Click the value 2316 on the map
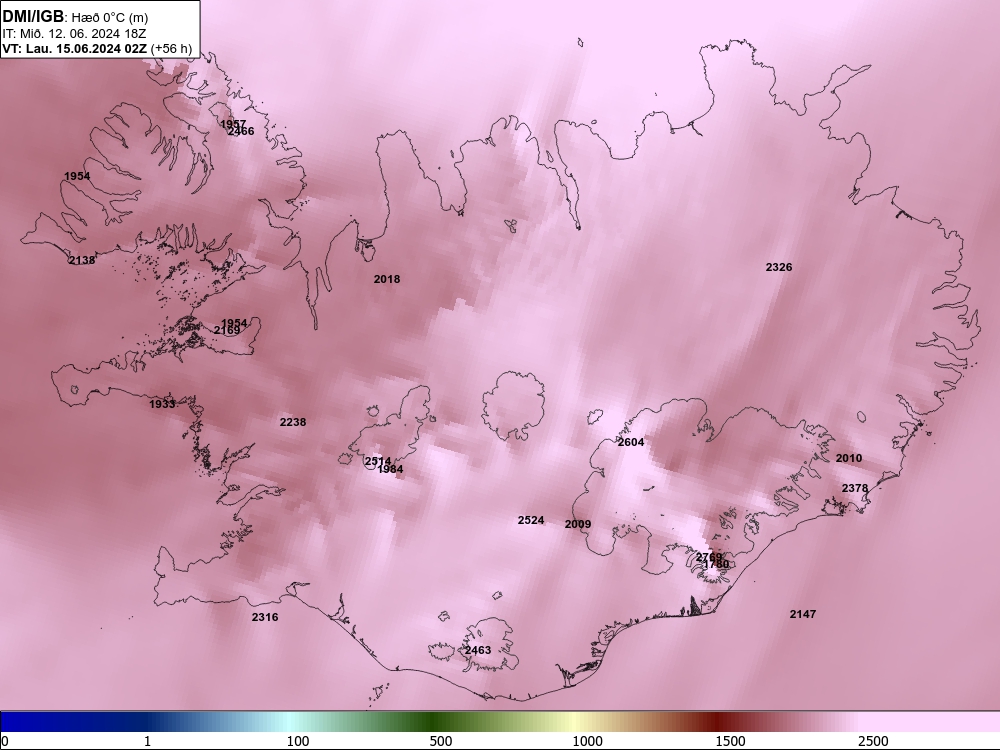 tap(265, 617)
